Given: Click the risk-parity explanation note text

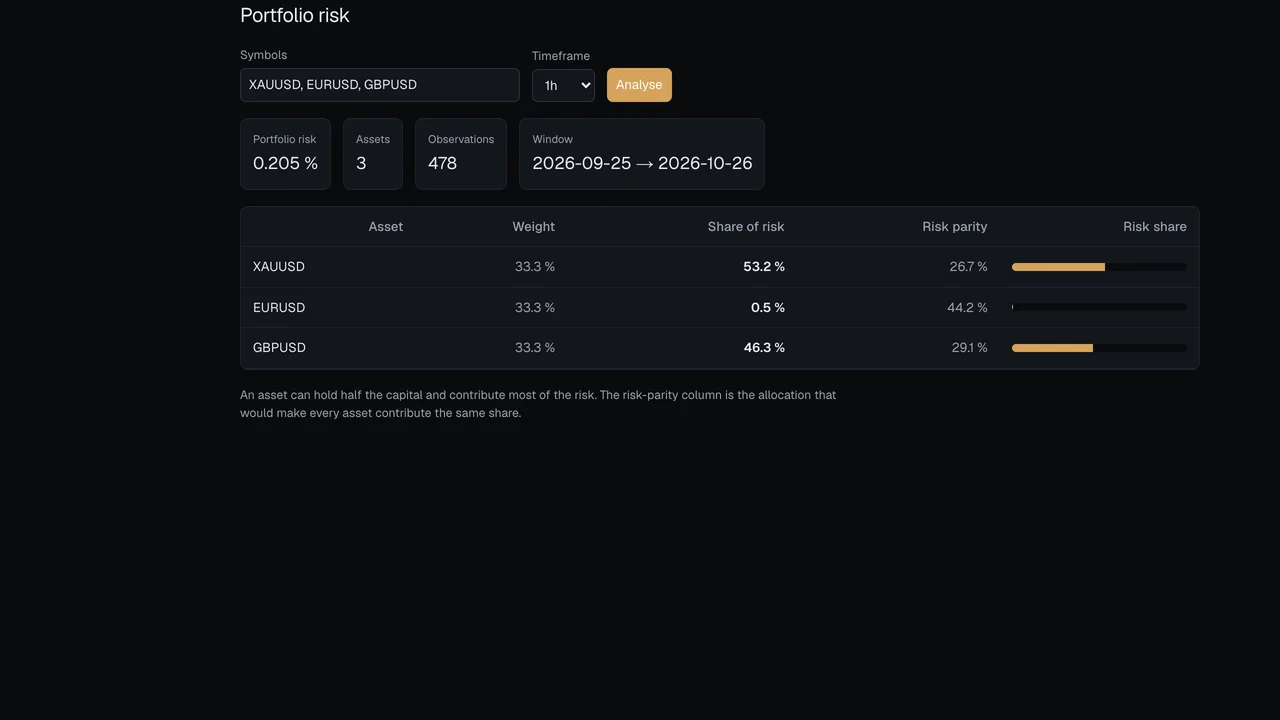Looking at the screenshot, I should coord(538,404).
